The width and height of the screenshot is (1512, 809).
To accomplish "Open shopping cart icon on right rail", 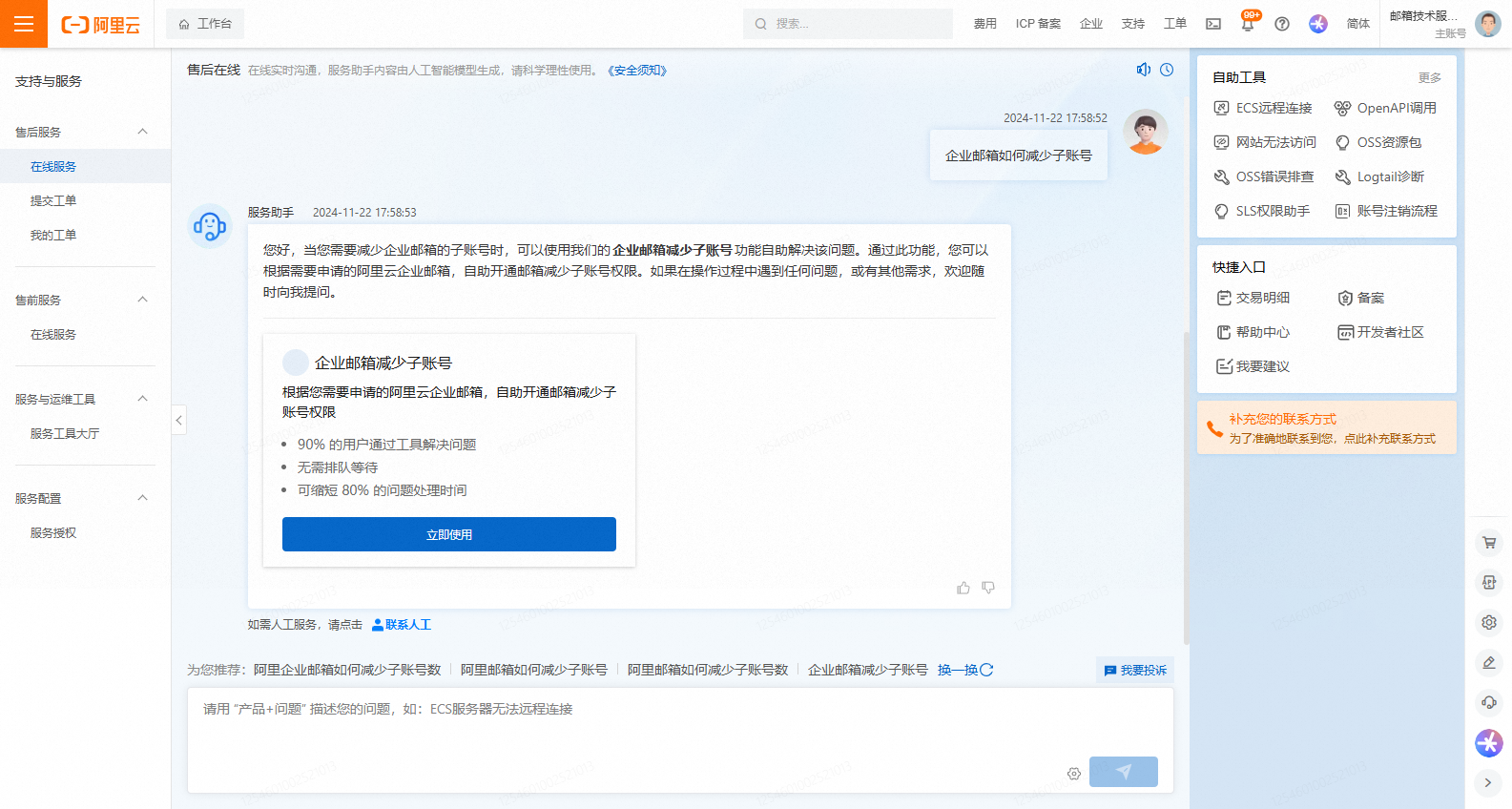I will coord(1489,543).
